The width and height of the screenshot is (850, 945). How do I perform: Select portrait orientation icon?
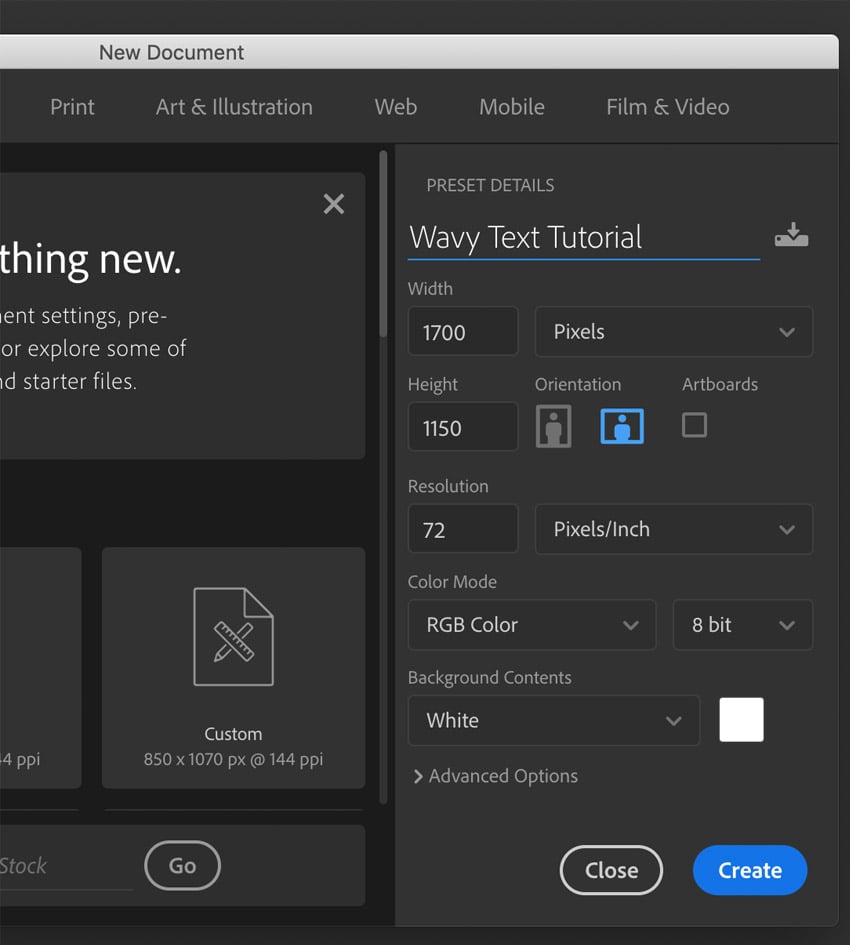553,426
